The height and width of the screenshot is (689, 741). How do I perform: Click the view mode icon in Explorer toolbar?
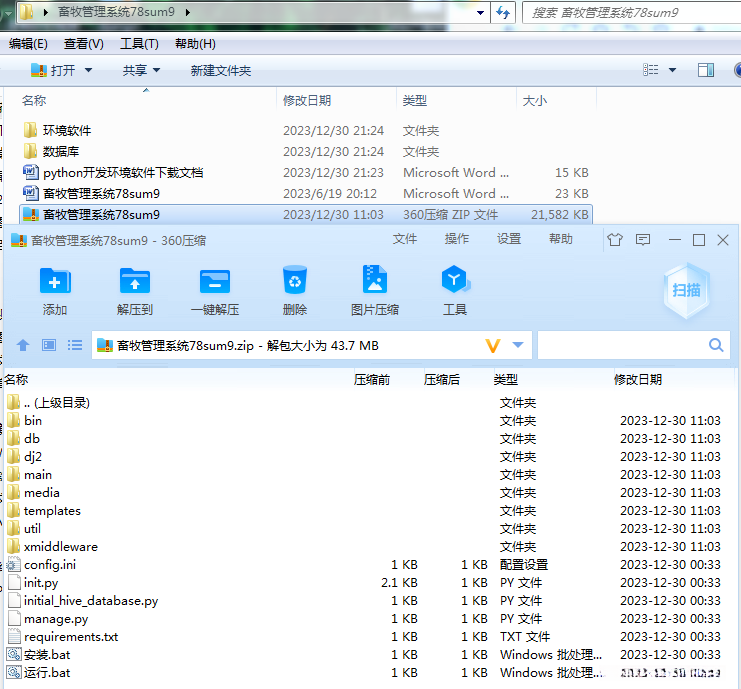coord(651,70)
